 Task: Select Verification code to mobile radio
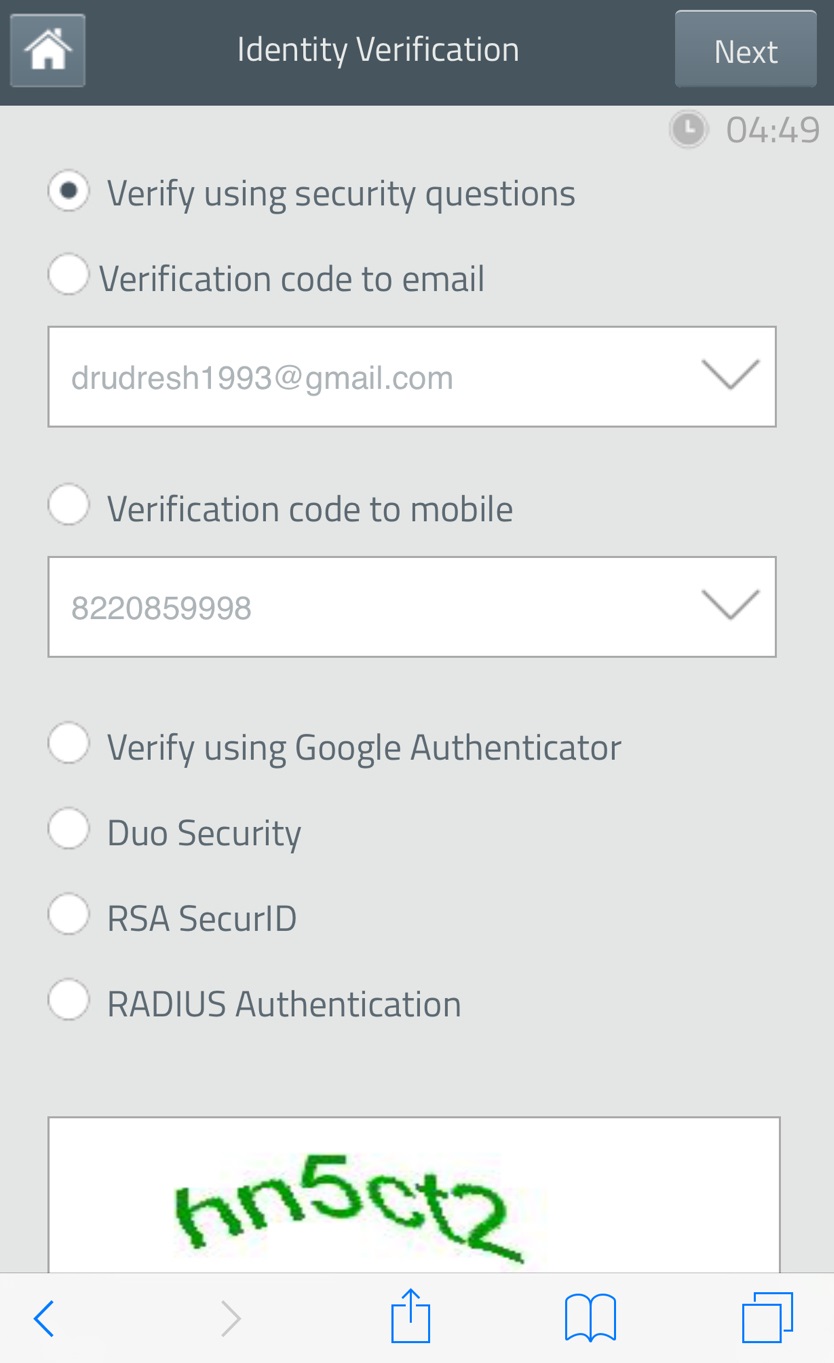69,506
